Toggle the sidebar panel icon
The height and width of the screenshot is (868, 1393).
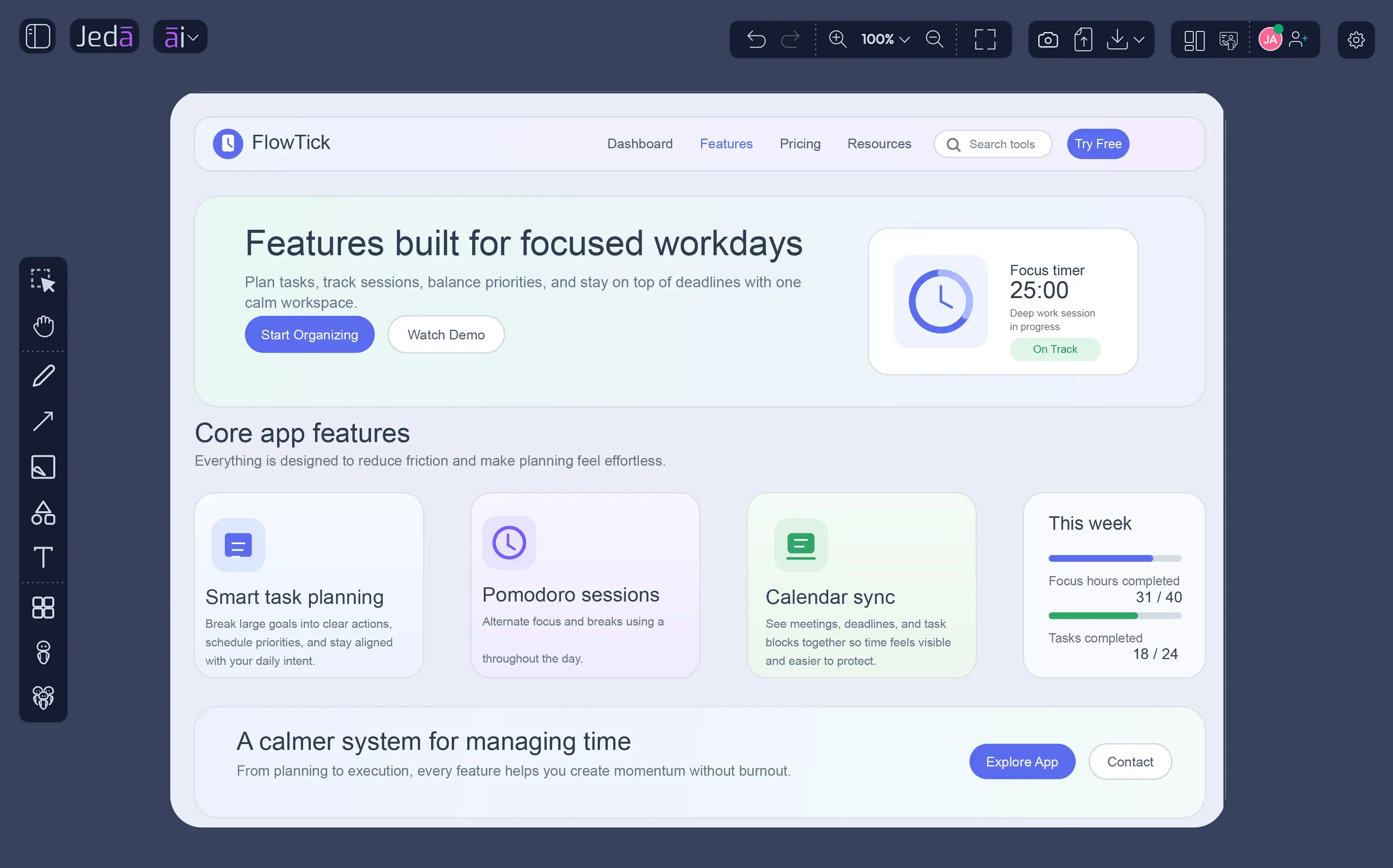point(38,37)
